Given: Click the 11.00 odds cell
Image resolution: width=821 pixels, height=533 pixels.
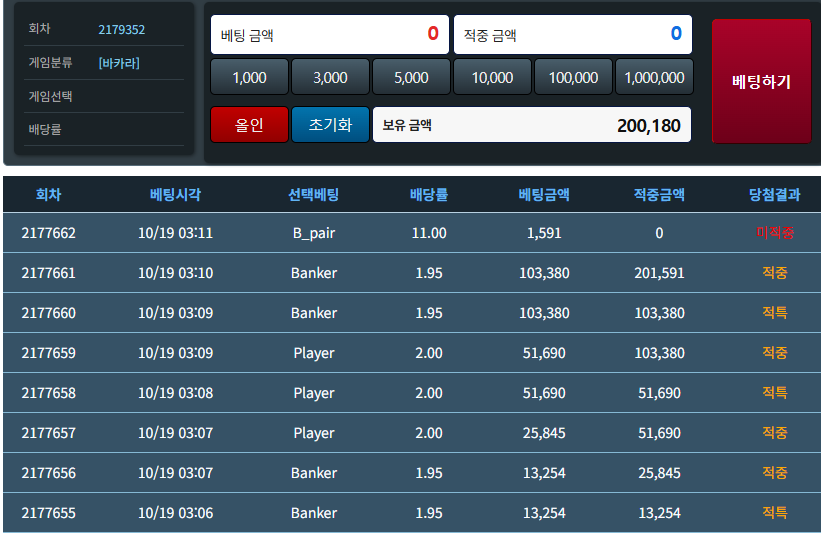Looking at the screenshot, I should point(429,232).
